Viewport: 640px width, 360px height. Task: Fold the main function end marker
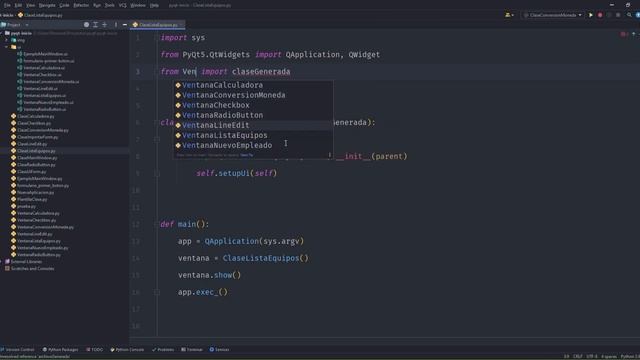(x=157, y=292)
